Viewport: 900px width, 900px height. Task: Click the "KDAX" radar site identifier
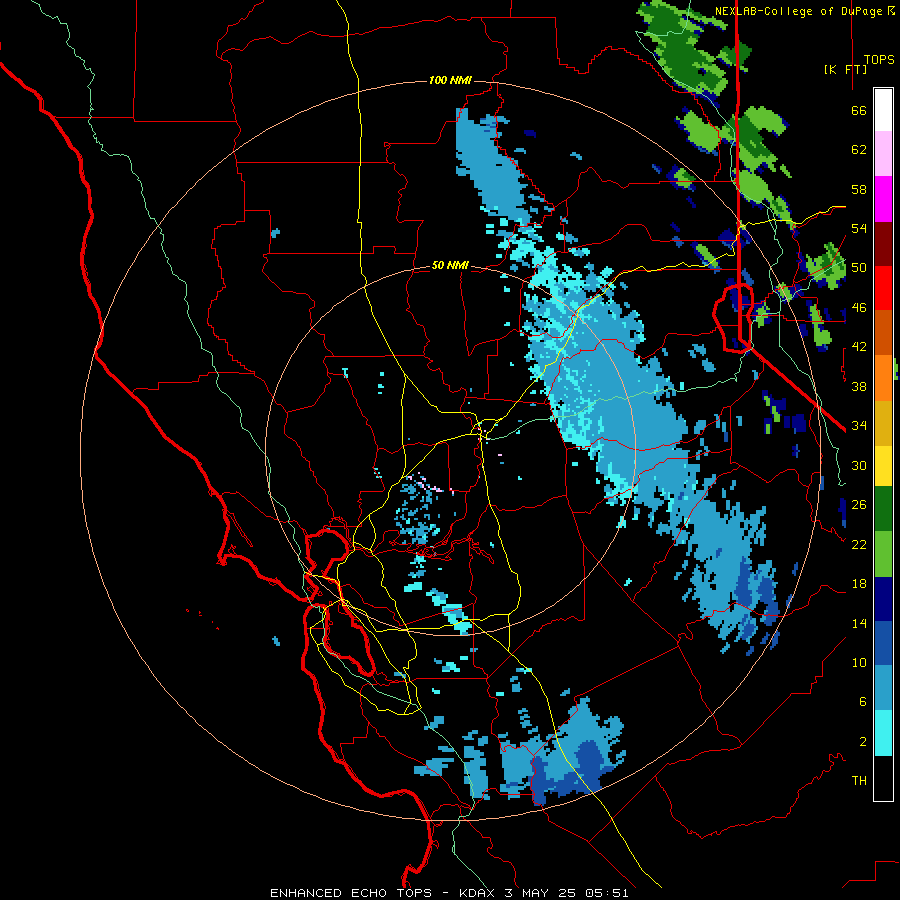pos(478,893)
